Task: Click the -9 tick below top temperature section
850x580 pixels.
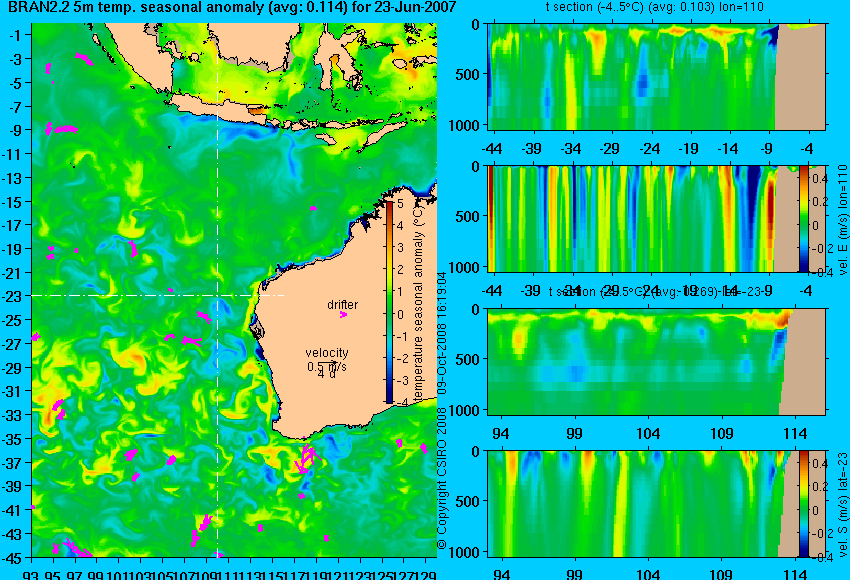Action: coord(767,149)
